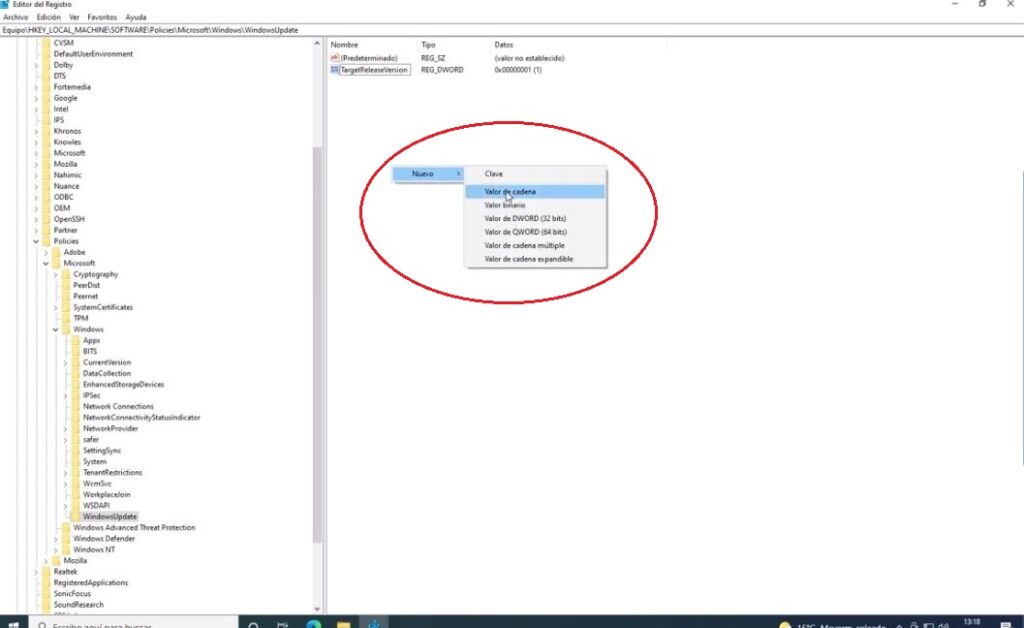Open the Archivo menu
The image size is (1024, 628).
(x=16, y=17)
